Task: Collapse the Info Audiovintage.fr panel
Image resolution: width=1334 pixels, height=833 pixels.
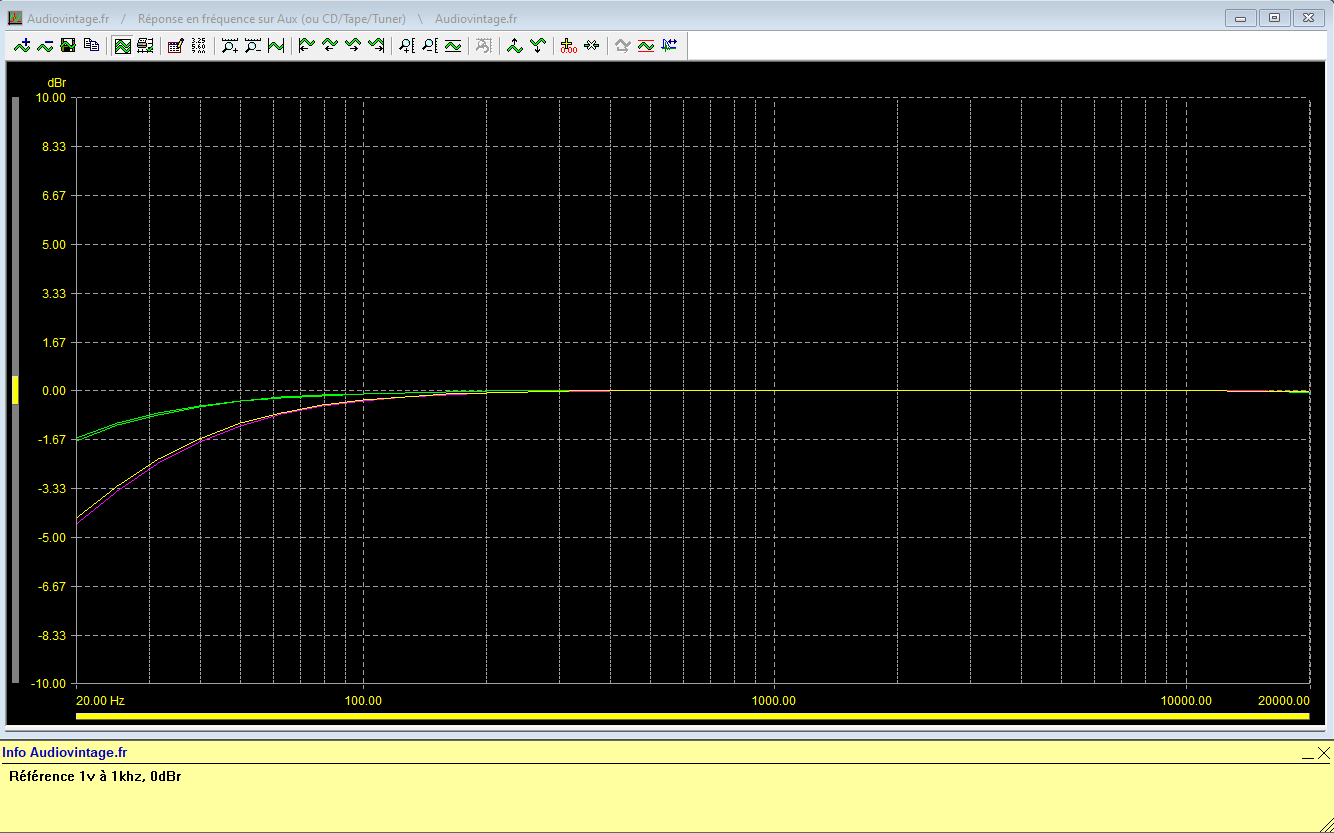Action: coord(1308,753)
